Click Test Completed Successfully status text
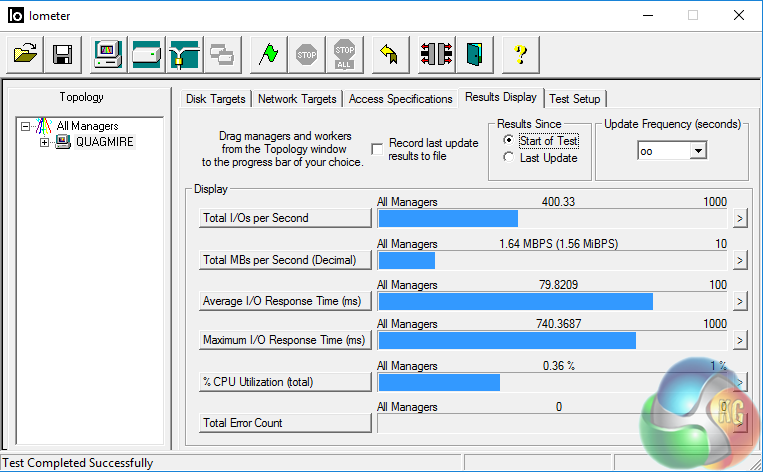 [x=78, y=463]
